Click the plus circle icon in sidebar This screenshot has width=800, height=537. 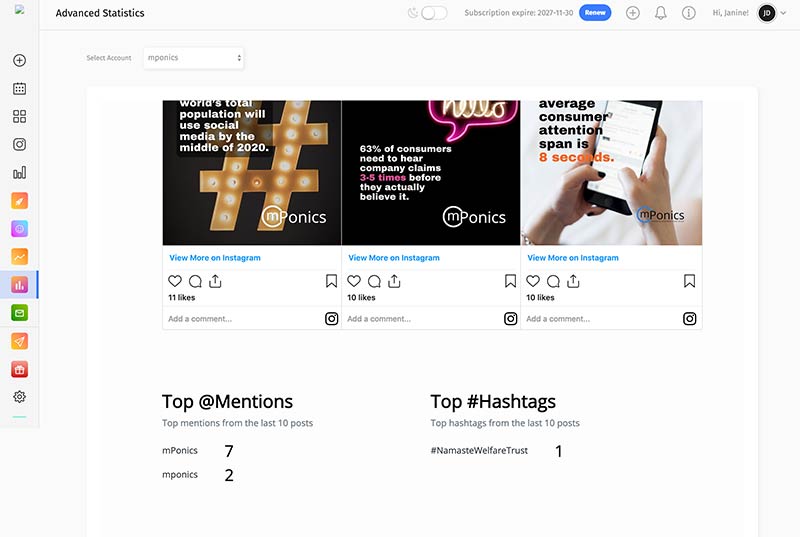click(x=19, y=60)
